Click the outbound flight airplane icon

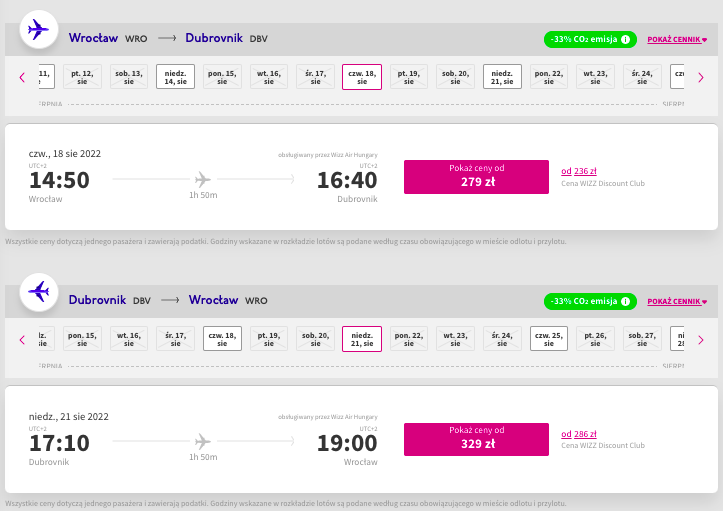[39, 30]
